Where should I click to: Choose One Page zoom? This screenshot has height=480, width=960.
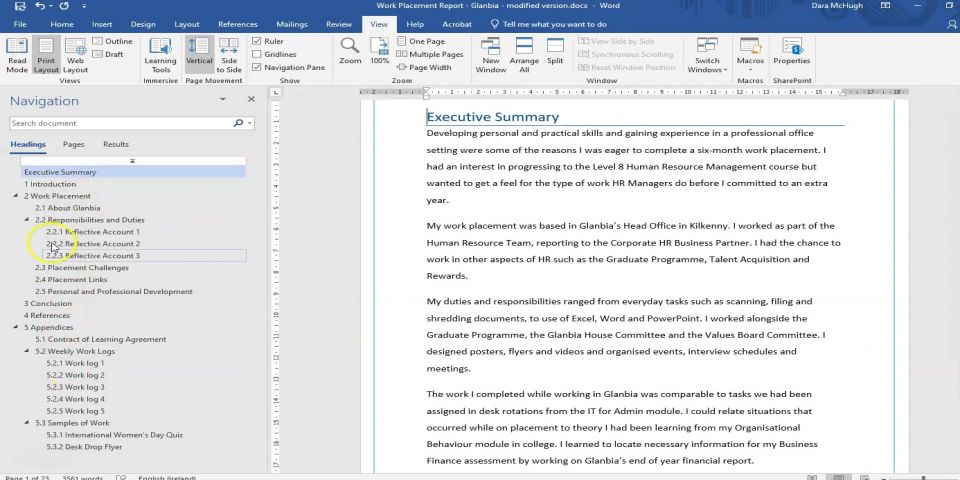(421, 41)
